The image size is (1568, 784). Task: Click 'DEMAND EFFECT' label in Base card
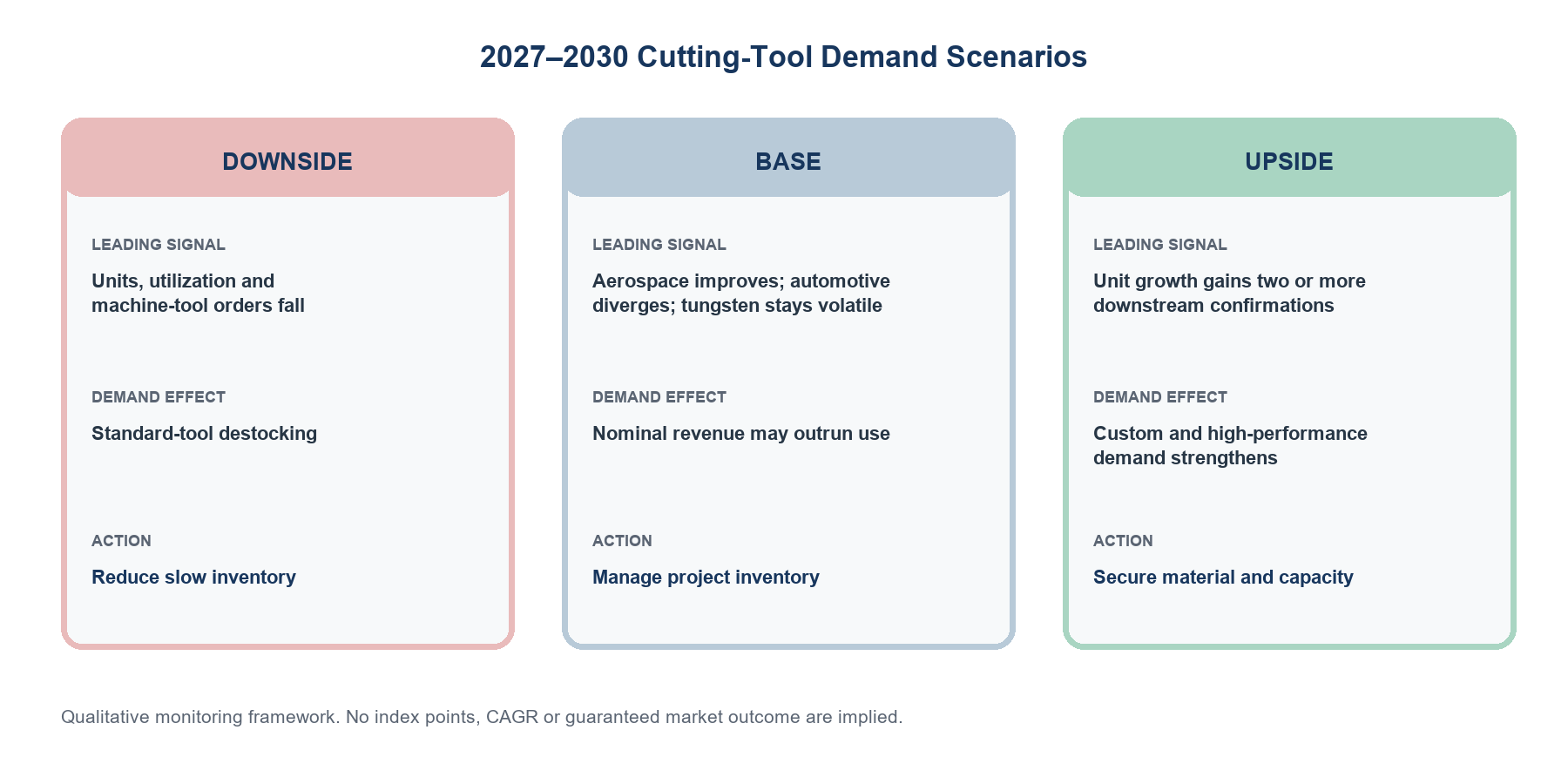[x=659, y=397]
